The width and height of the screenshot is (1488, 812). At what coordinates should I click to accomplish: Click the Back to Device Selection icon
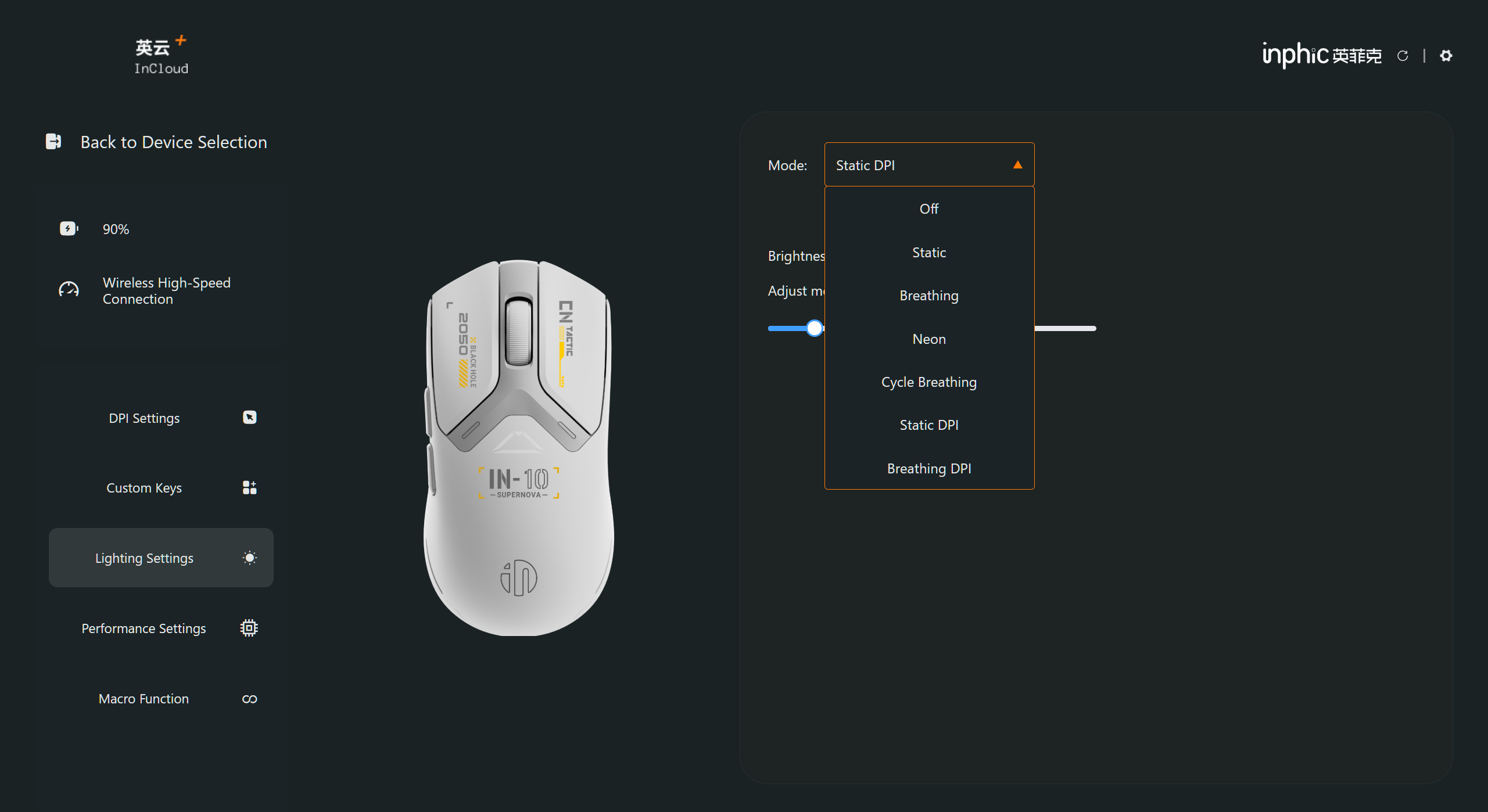tap(53, 142)
